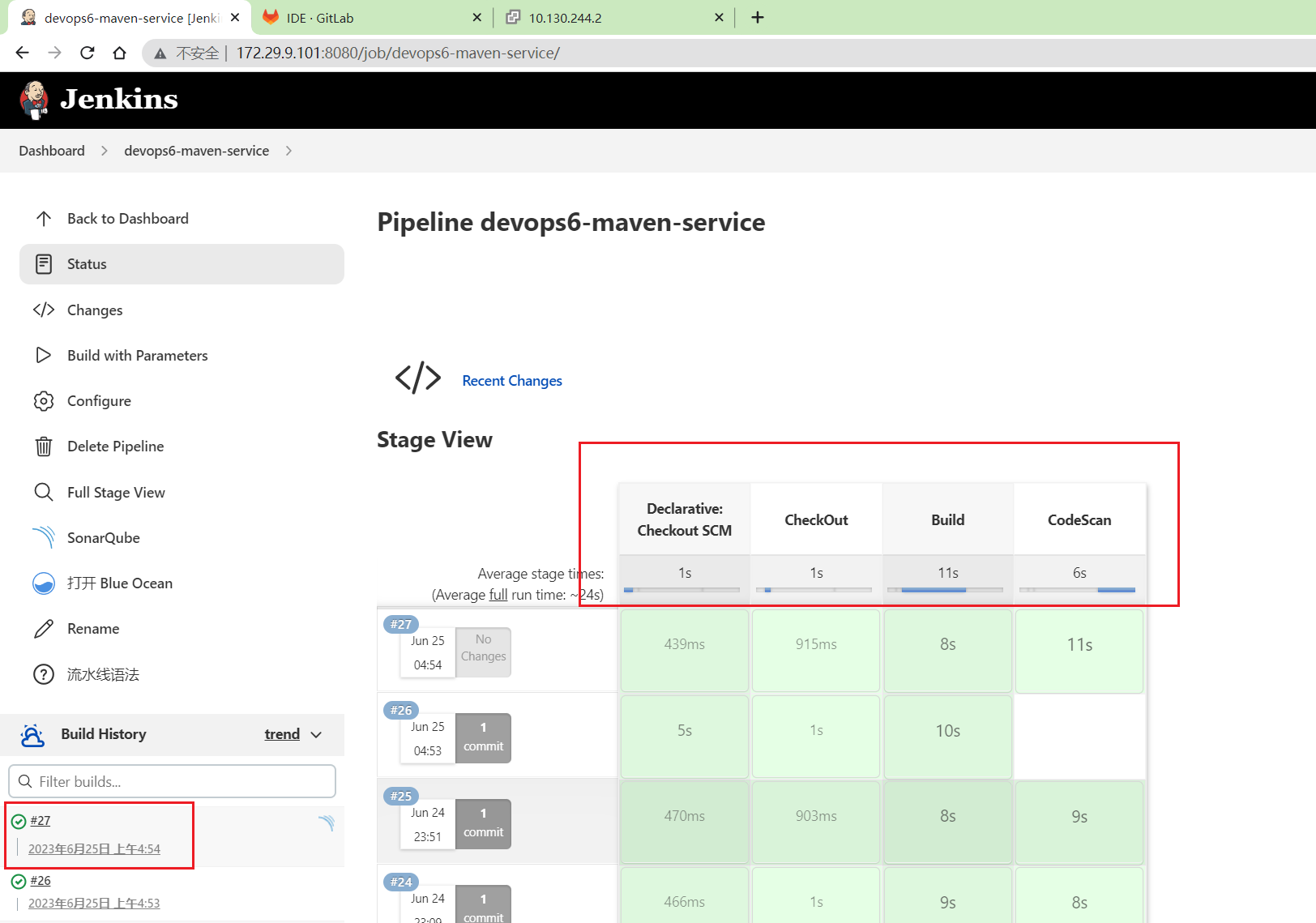Click the Rename pencil icon

44,629
